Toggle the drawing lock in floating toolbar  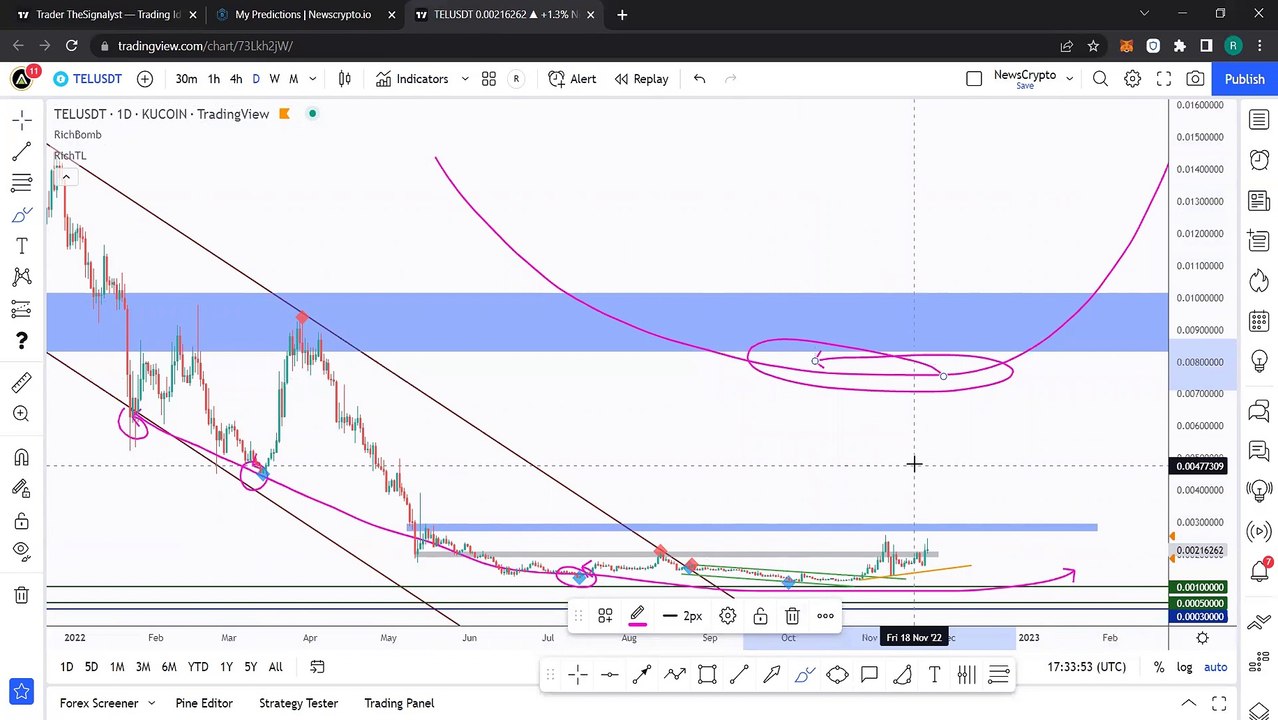pos(760,616)
